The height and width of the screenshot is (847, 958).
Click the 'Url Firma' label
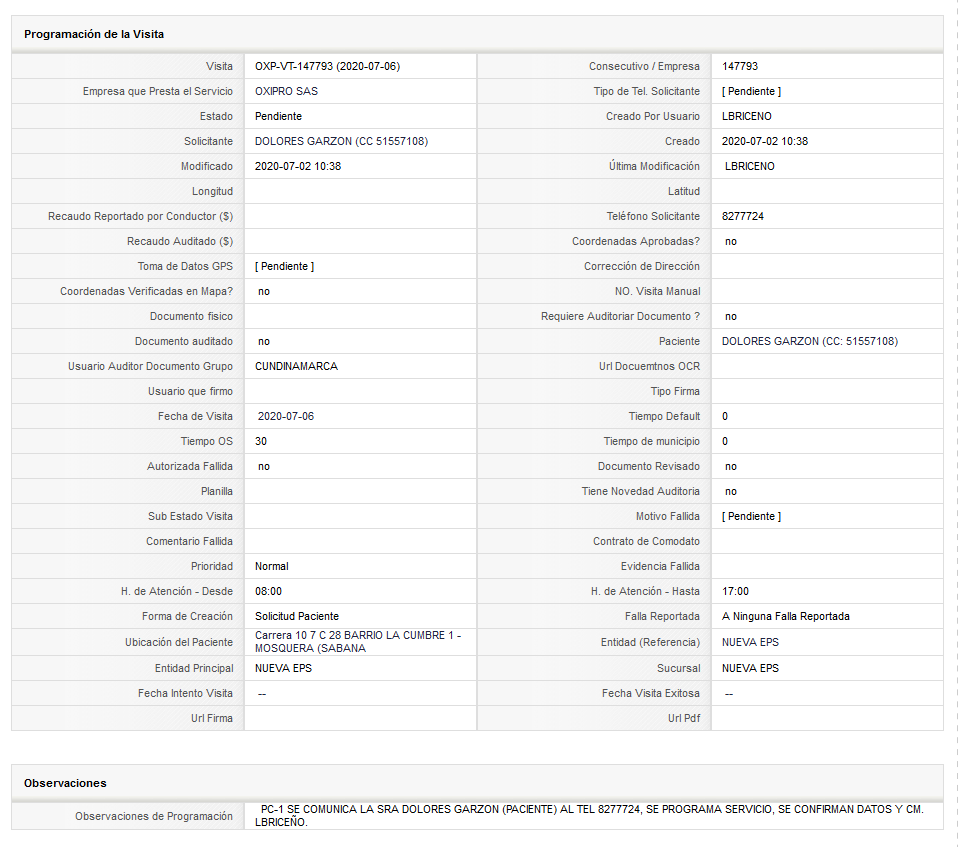[212, 719]
